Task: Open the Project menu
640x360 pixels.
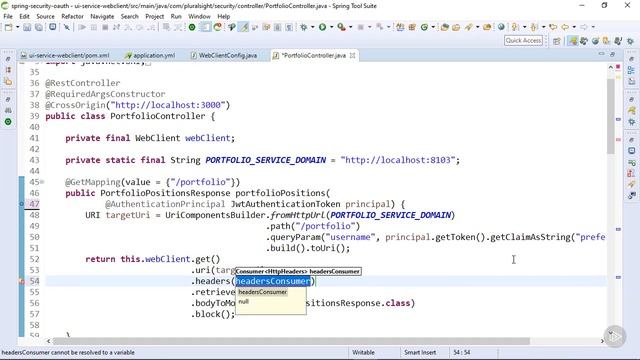Action: coord(155,16)
